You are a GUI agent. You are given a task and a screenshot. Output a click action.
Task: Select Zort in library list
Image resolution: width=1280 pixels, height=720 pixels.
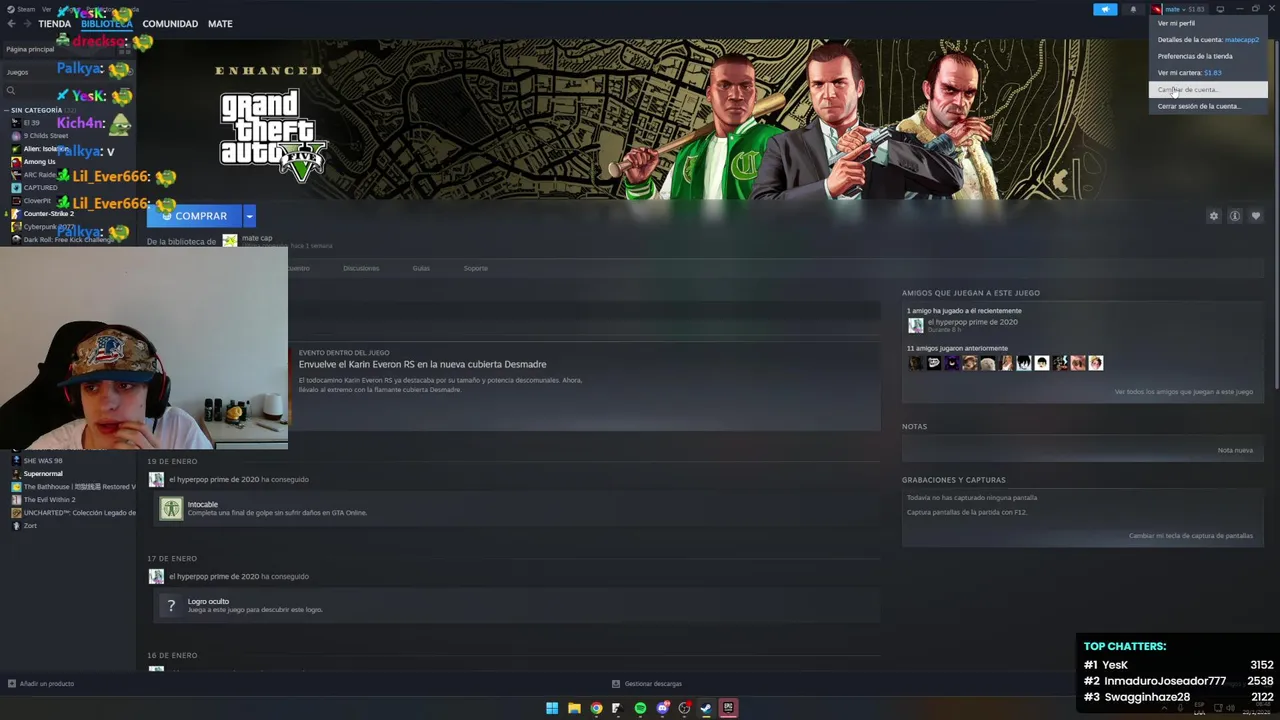pos(30,526)
